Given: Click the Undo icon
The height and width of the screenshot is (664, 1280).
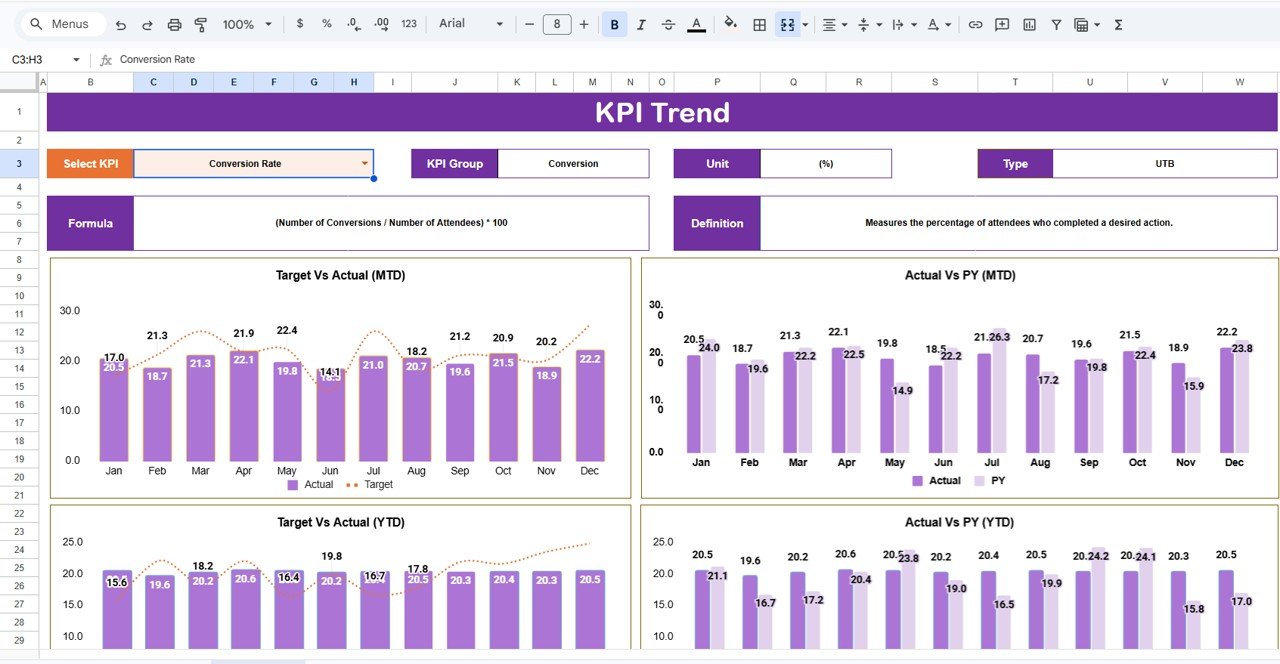Looking at the screenshot, I should click(x=121, y=24).
